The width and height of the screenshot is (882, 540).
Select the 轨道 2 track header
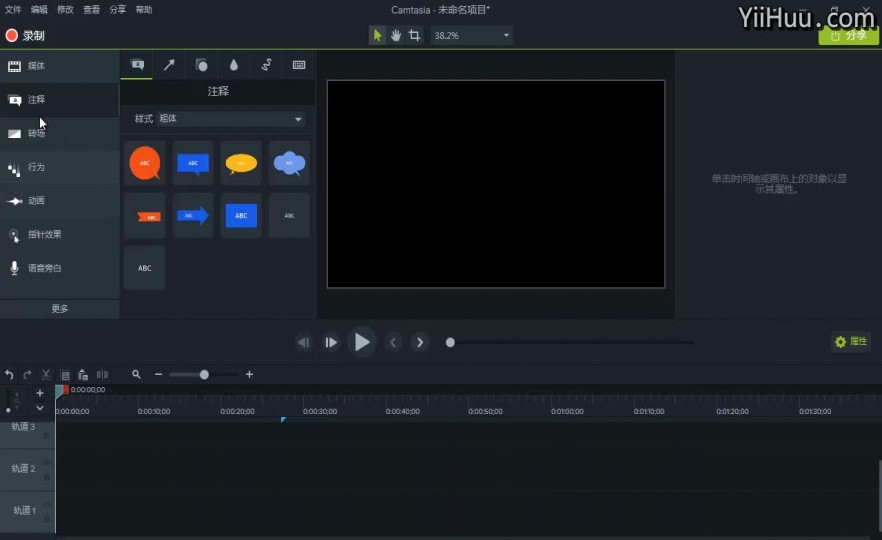click(27, 469)
